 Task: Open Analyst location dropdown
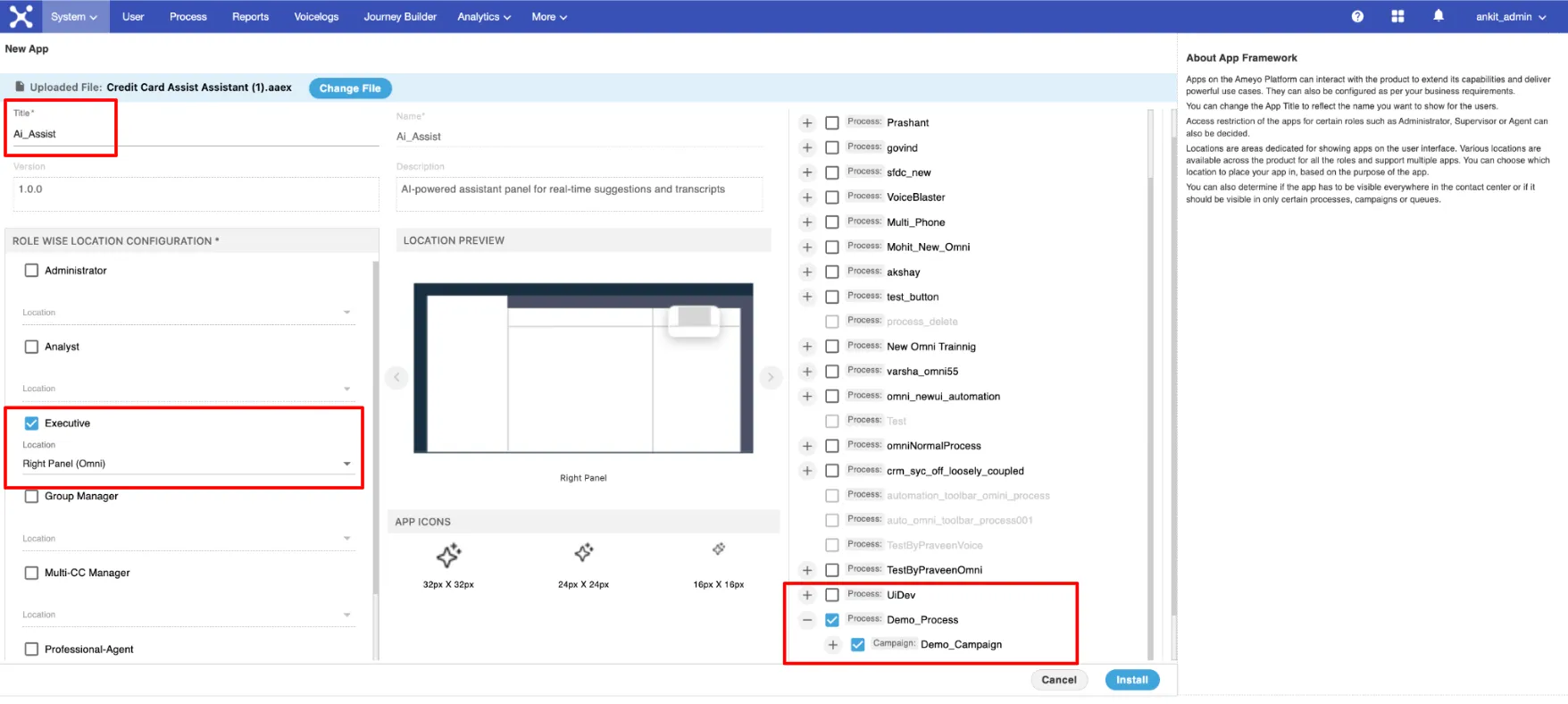pyautogui.click(x=188, y=389)
